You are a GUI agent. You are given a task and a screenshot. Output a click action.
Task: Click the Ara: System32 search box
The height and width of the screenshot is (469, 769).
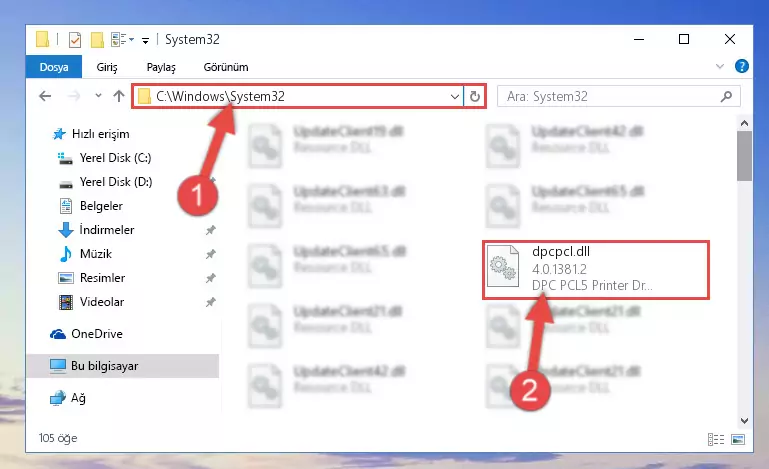point(611,97)
